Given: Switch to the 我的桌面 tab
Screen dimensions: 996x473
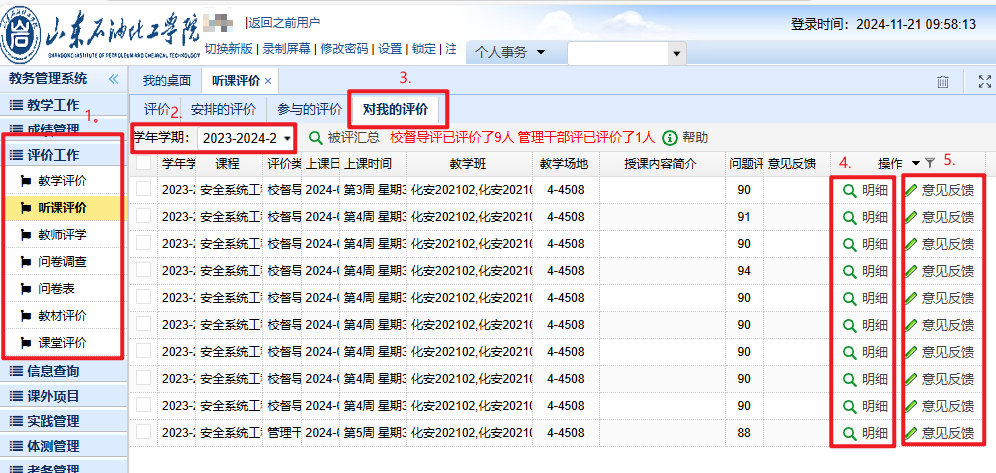Looking at the screenshot, I should (166, 80).
